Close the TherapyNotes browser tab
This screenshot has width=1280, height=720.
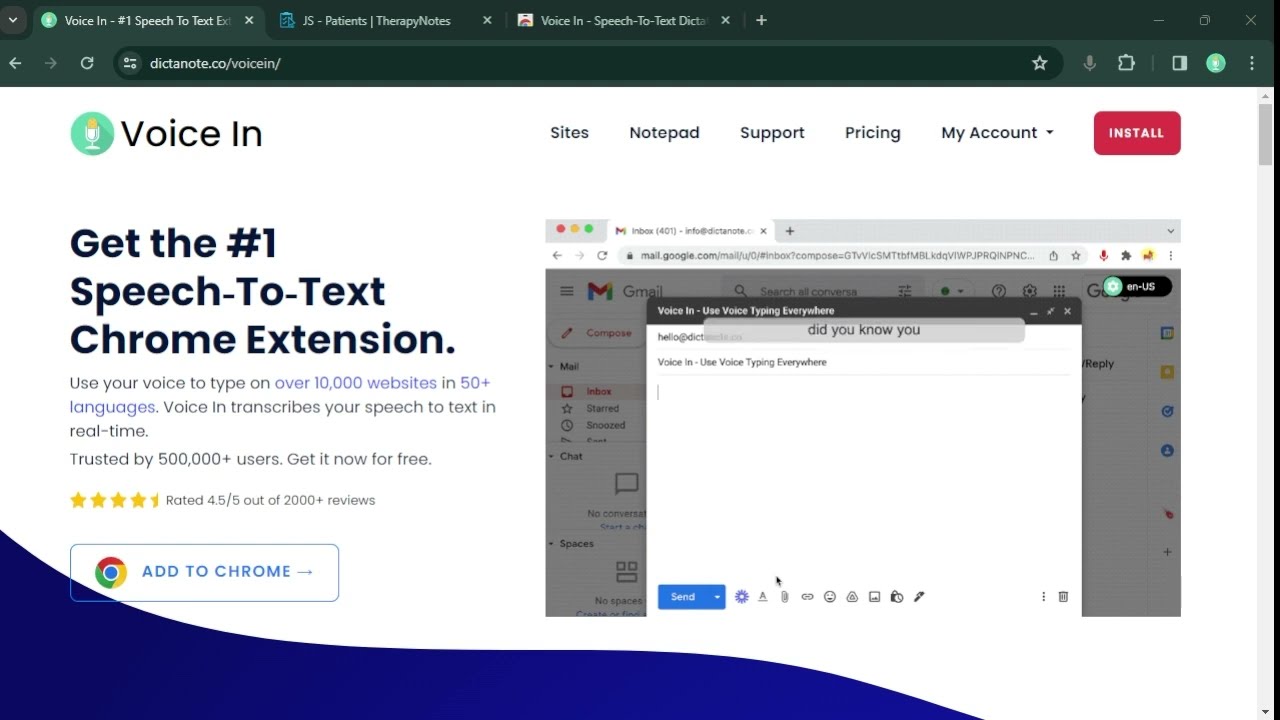click(487, 20)
